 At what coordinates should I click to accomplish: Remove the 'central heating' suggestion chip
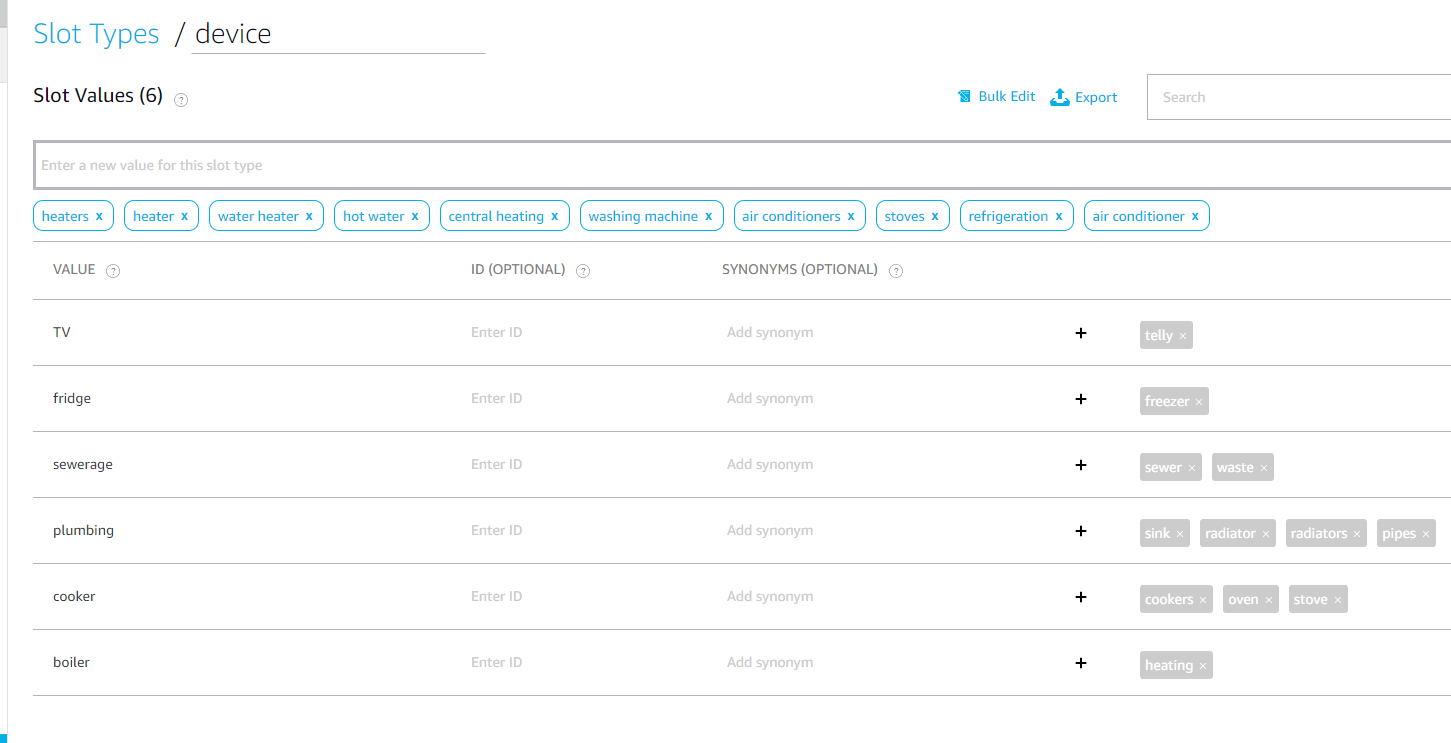tap(554, 216)
